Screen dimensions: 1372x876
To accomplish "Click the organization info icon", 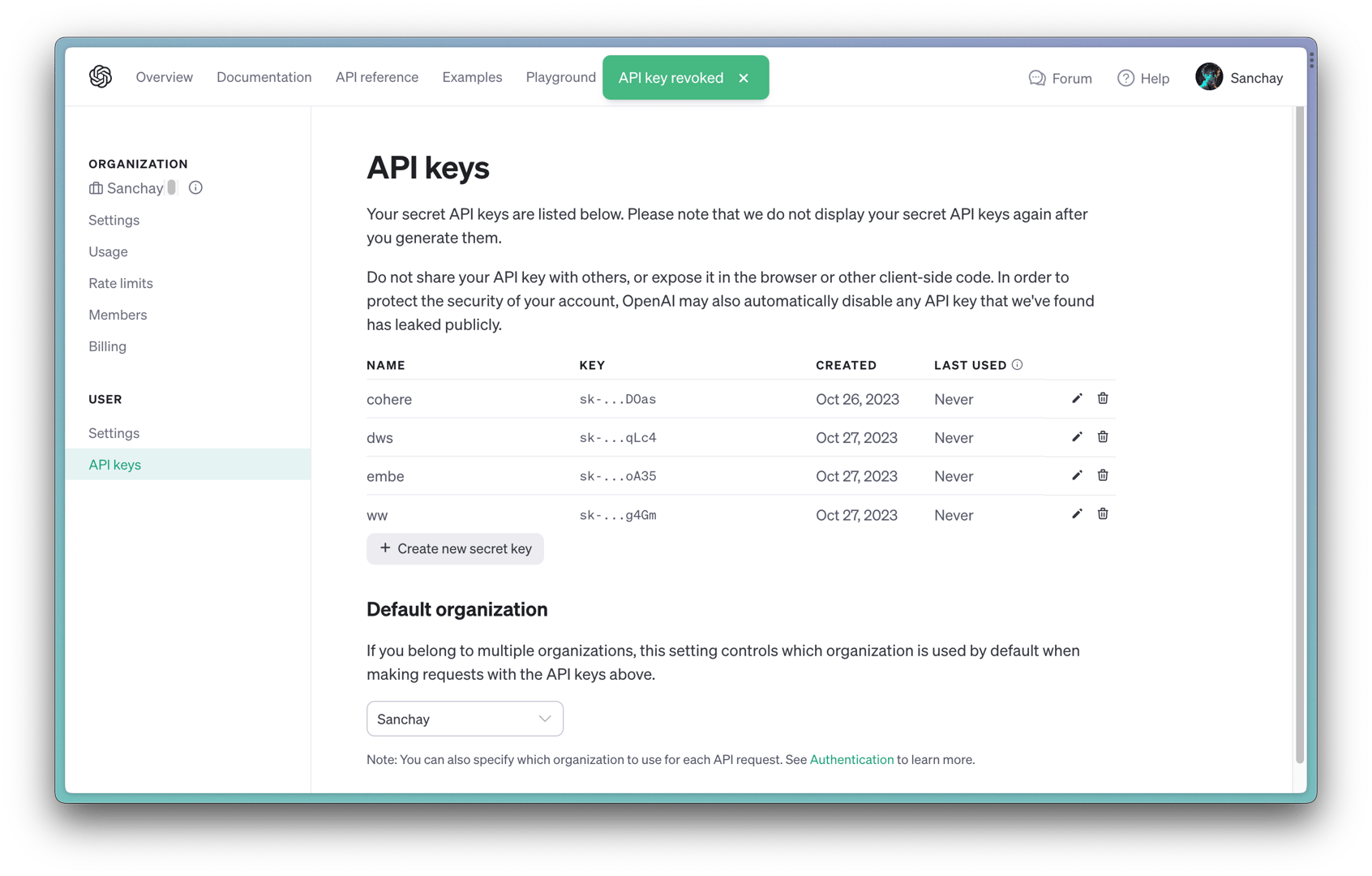I will tap(195, 188).
